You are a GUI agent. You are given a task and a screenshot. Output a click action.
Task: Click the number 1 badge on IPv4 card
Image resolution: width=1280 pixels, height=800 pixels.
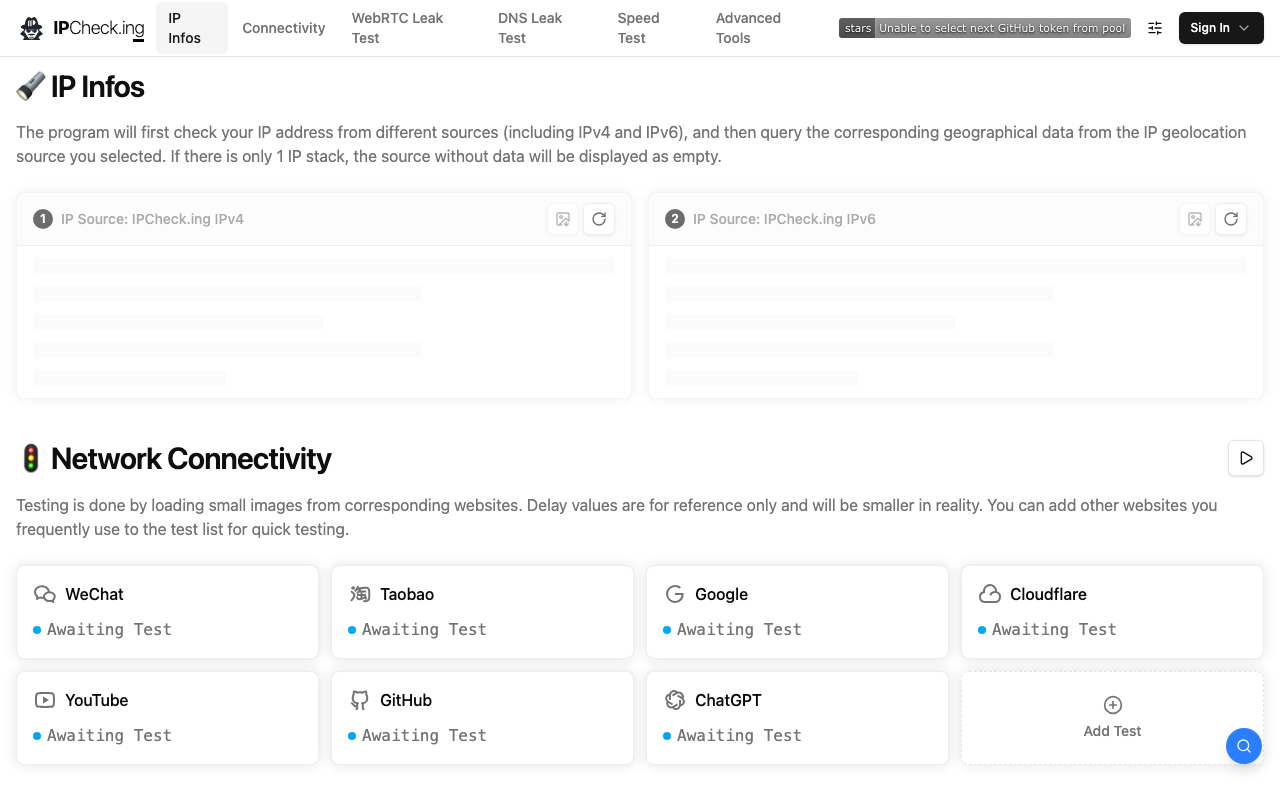[x=43, y=219]
